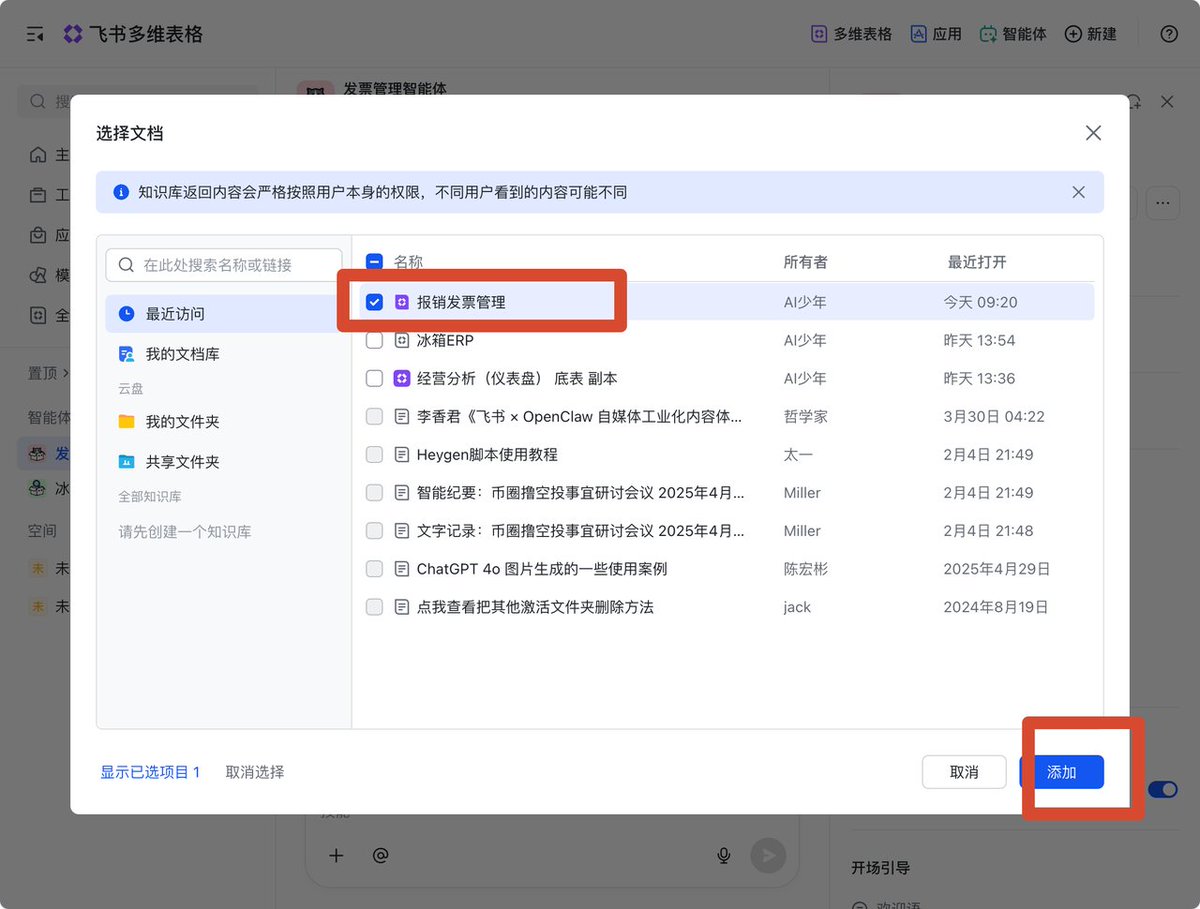Click the blue 添加 button
The image size is (1200, 909).
pyautogui.click(x=1061, y=772)
